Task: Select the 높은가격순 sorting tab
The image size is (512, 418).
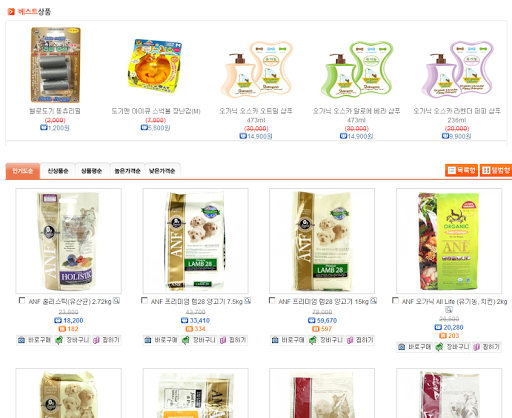Action: click(x=127, y=171)
